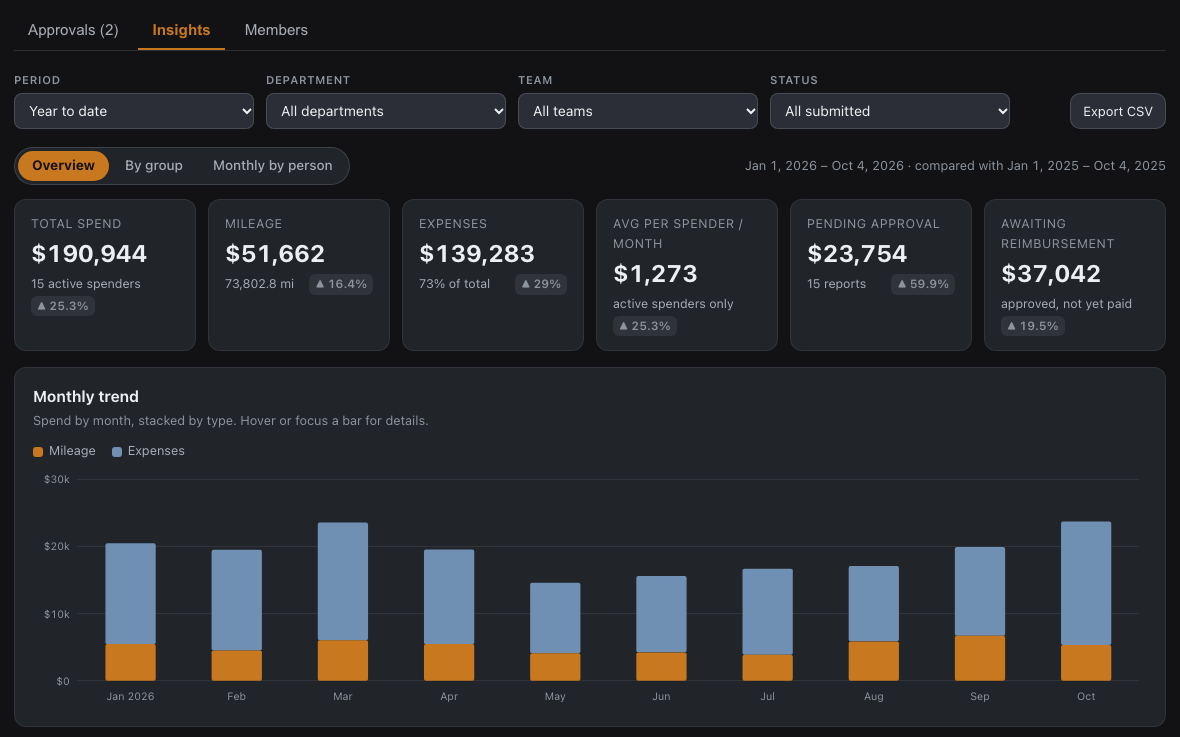
Task: Click the Mar Mileage bar segment
Action: 342,661
